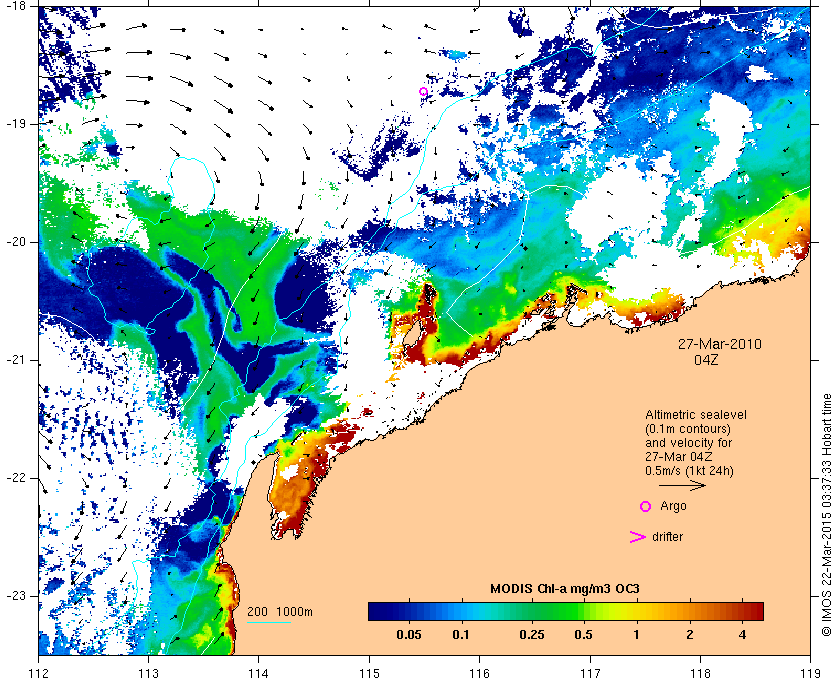This screenshot has height=680, width=840.
Task: Click the "0.5m/s (1kt 24h)" text
Action: pos(689,471)
